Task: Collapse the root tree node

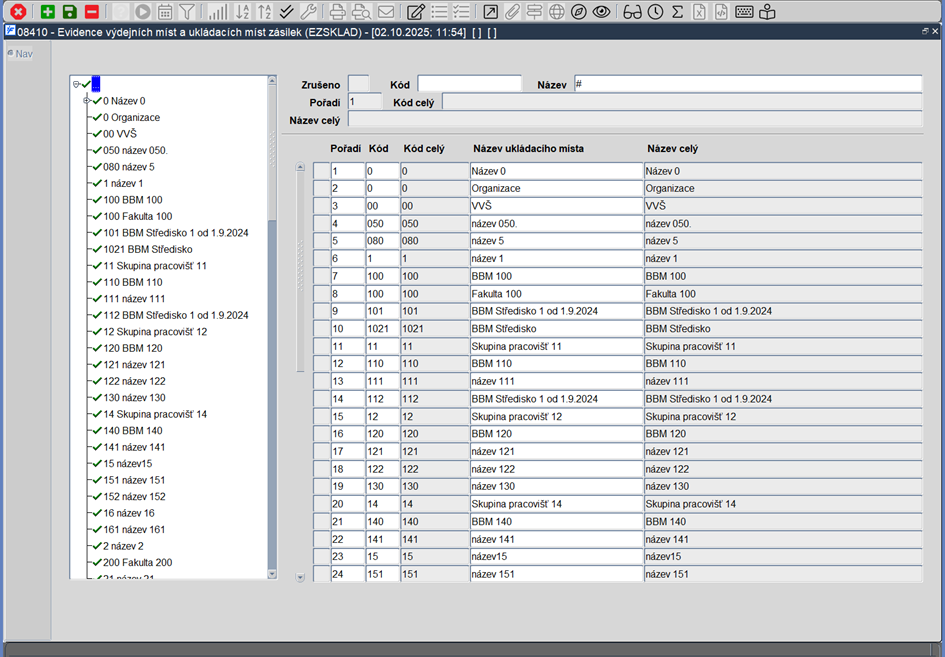Action: pyautogui.click(x=77, y=85)
